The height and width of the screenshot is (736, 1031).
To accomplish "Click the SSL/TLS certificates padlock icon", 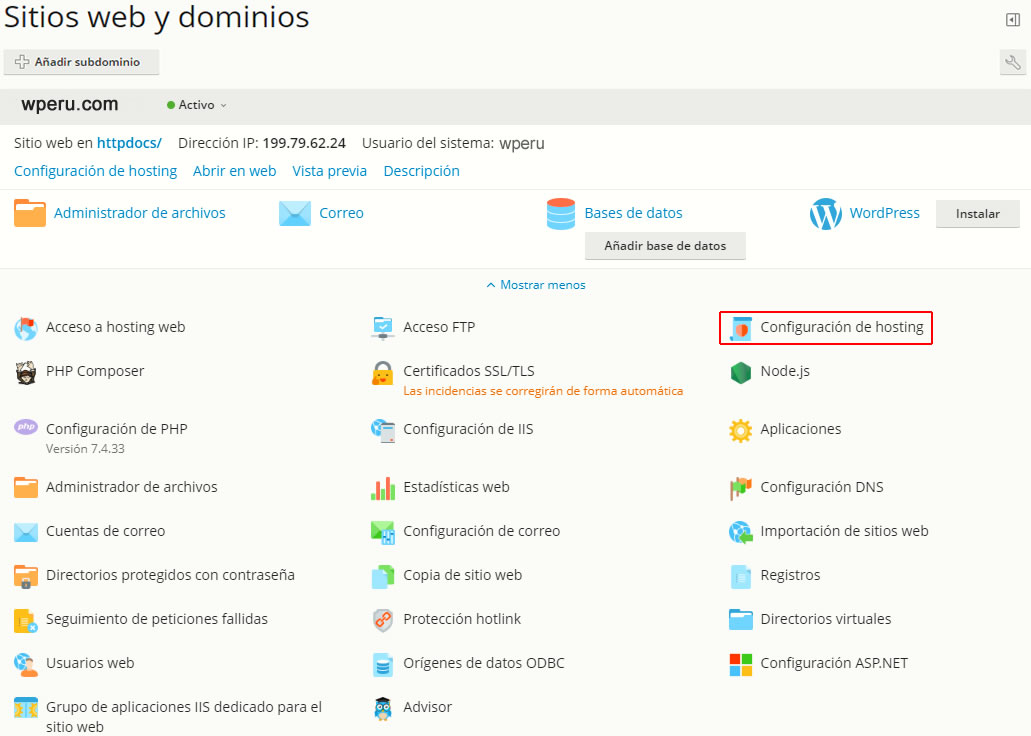I will [x=382, y=373].
